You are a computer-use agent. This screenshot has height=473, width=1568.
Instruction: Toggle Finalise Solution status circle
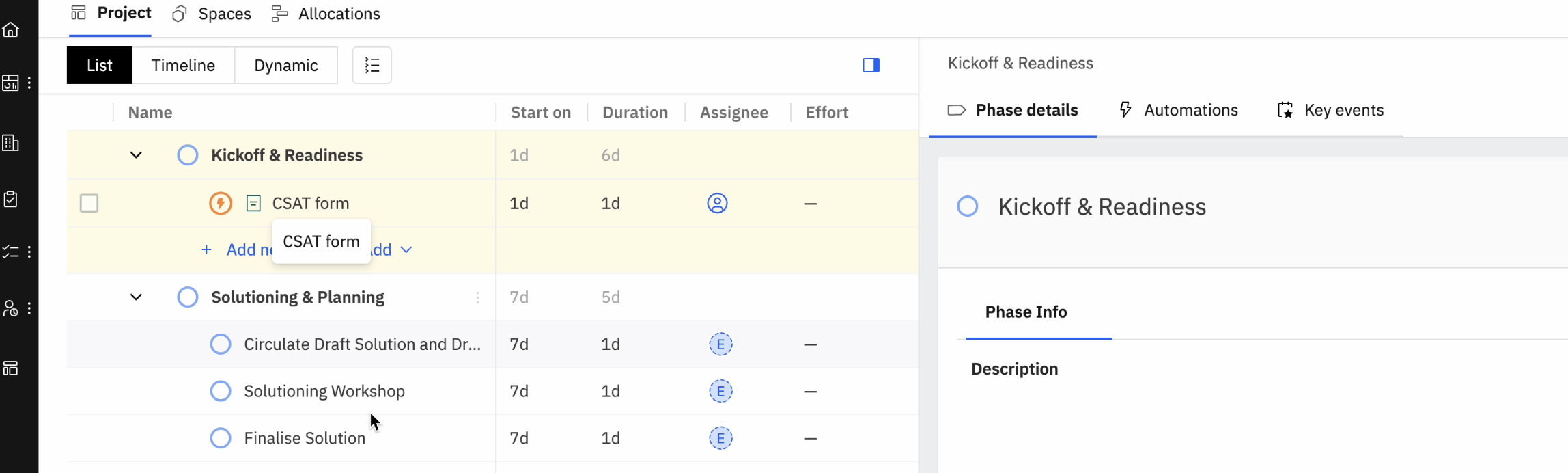click(220, 438)
